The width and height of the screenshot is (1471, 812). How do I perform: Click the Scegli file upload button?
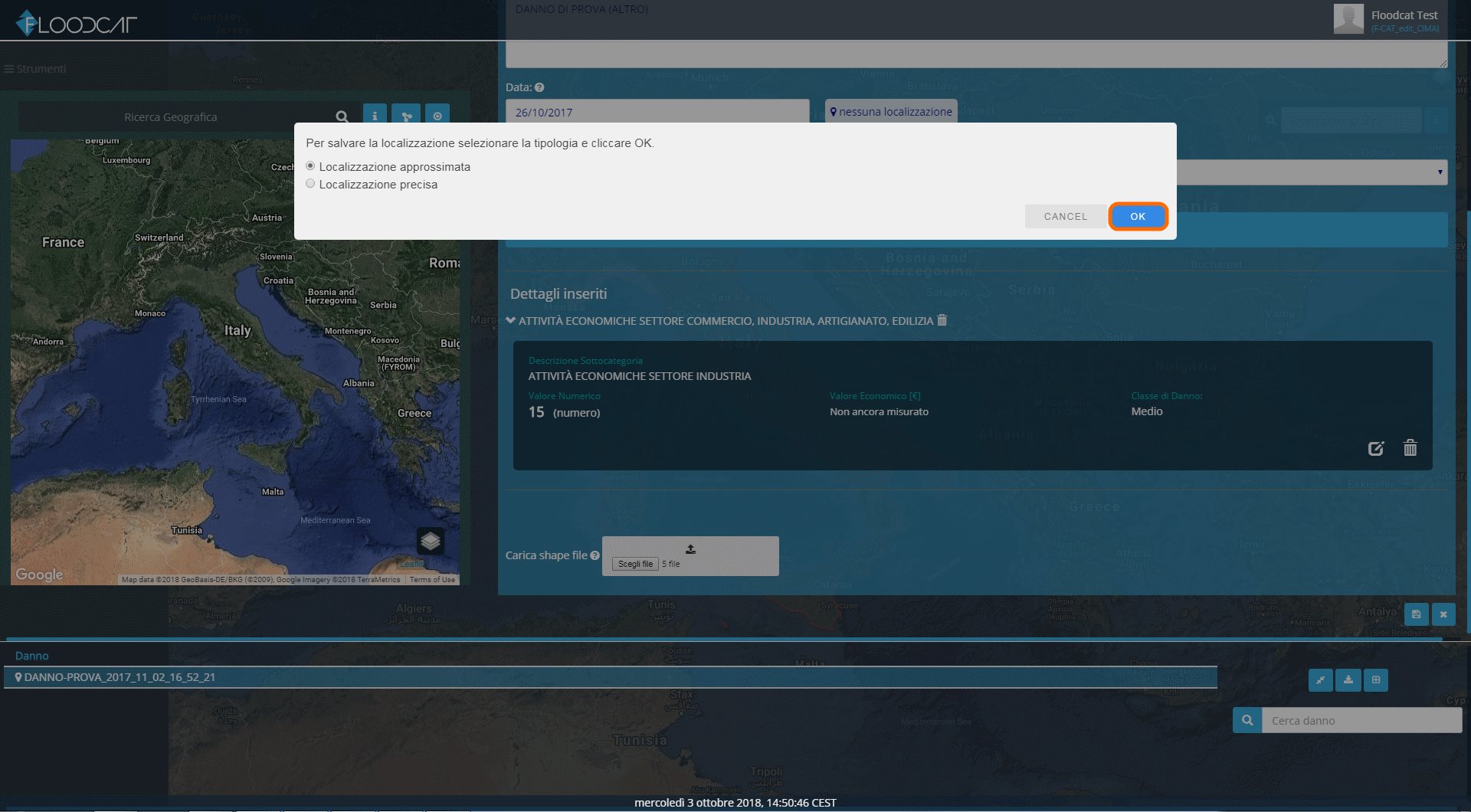[x=635, y=564]
